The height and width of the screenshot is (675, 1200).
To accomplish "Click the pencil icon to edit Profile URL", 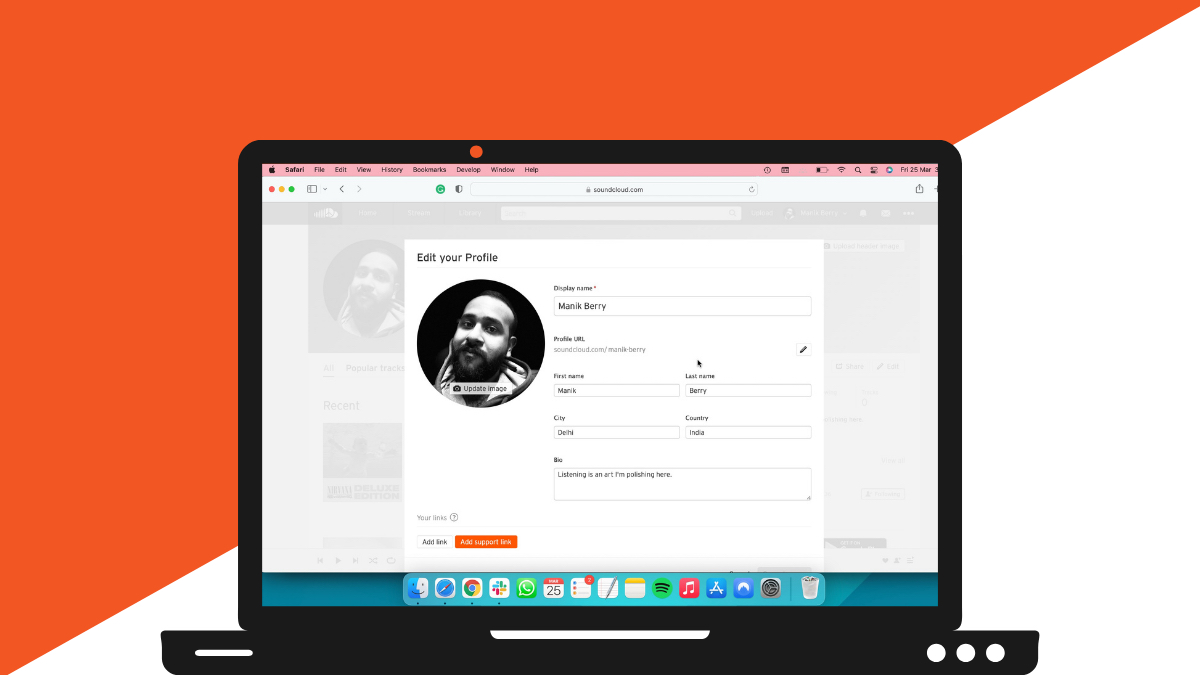I will tap(803, 349).
